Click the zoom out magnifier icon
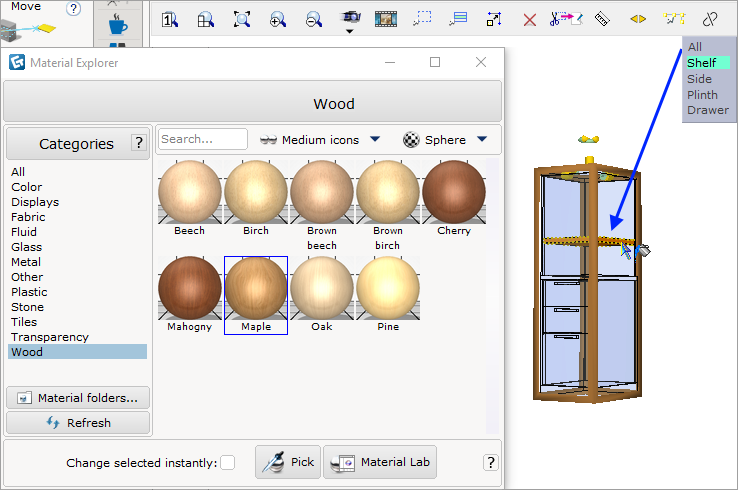The image size is (738, 490). [x=313, y=19]
